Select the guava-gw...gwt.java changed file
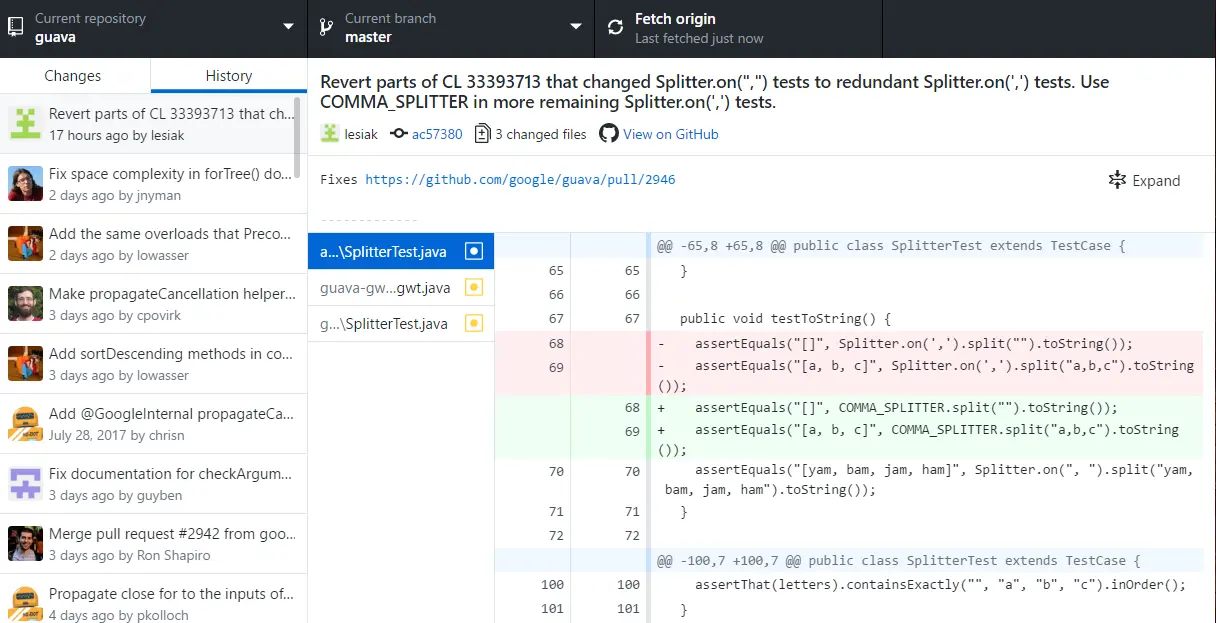This screenshot has height=623, width=1216. pyautogui.click(x=401, y=288)
